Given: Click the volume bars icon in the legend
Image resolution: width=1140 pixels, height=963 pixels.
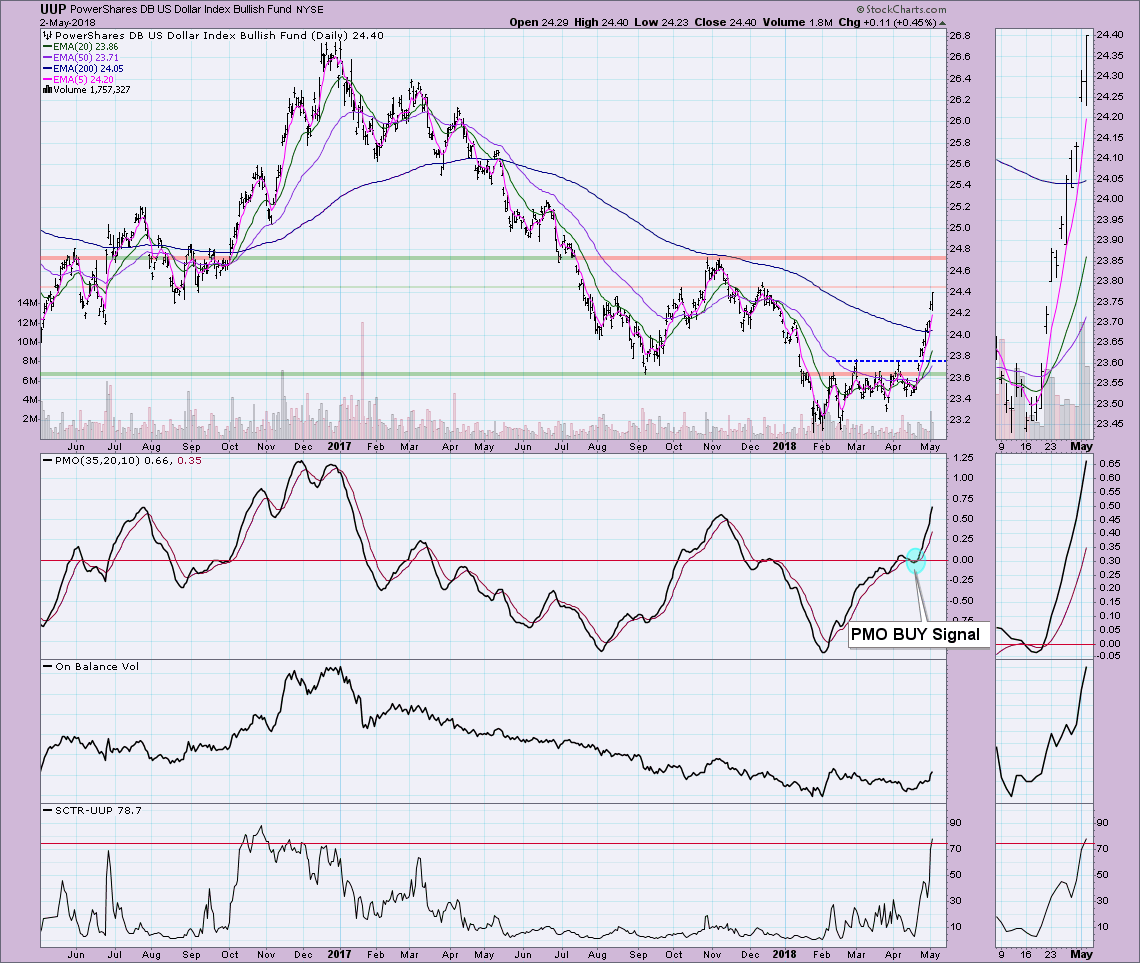Looking at the screenshot, I should (x=48, y=89).
